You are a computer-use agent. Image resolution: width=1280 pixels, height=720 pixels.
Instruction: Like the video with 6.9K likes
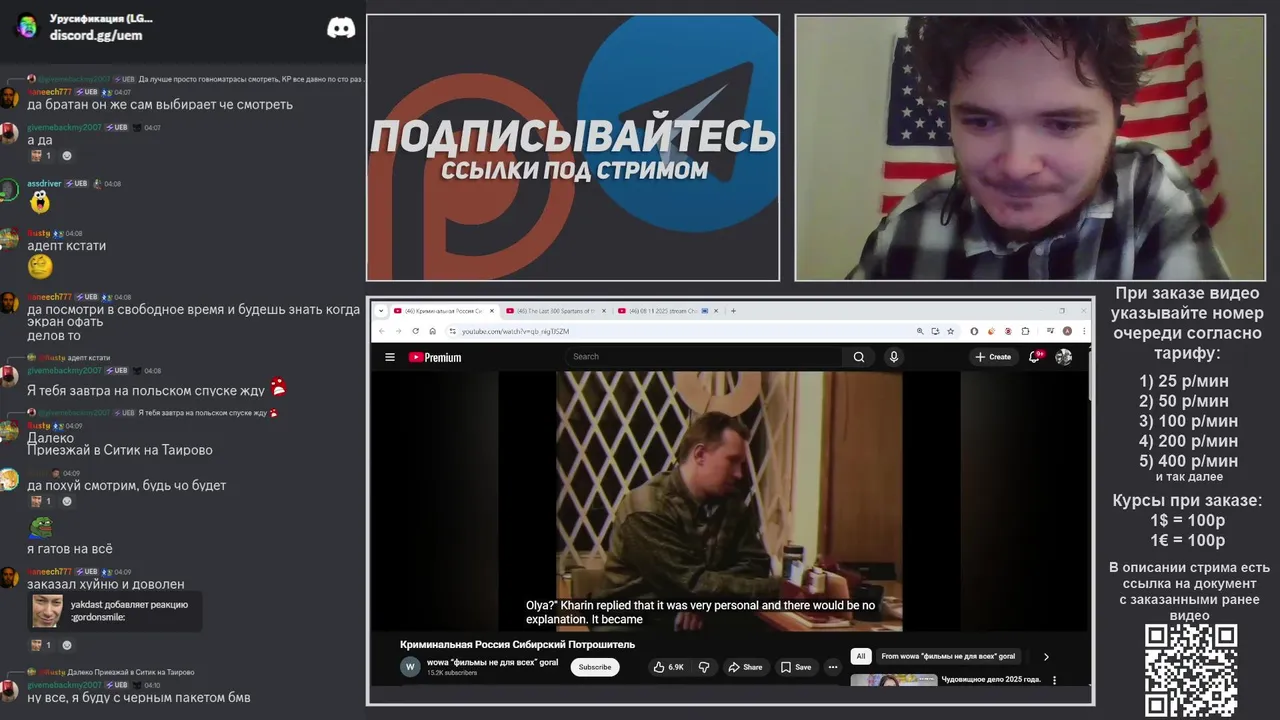[x=669, y=667]
